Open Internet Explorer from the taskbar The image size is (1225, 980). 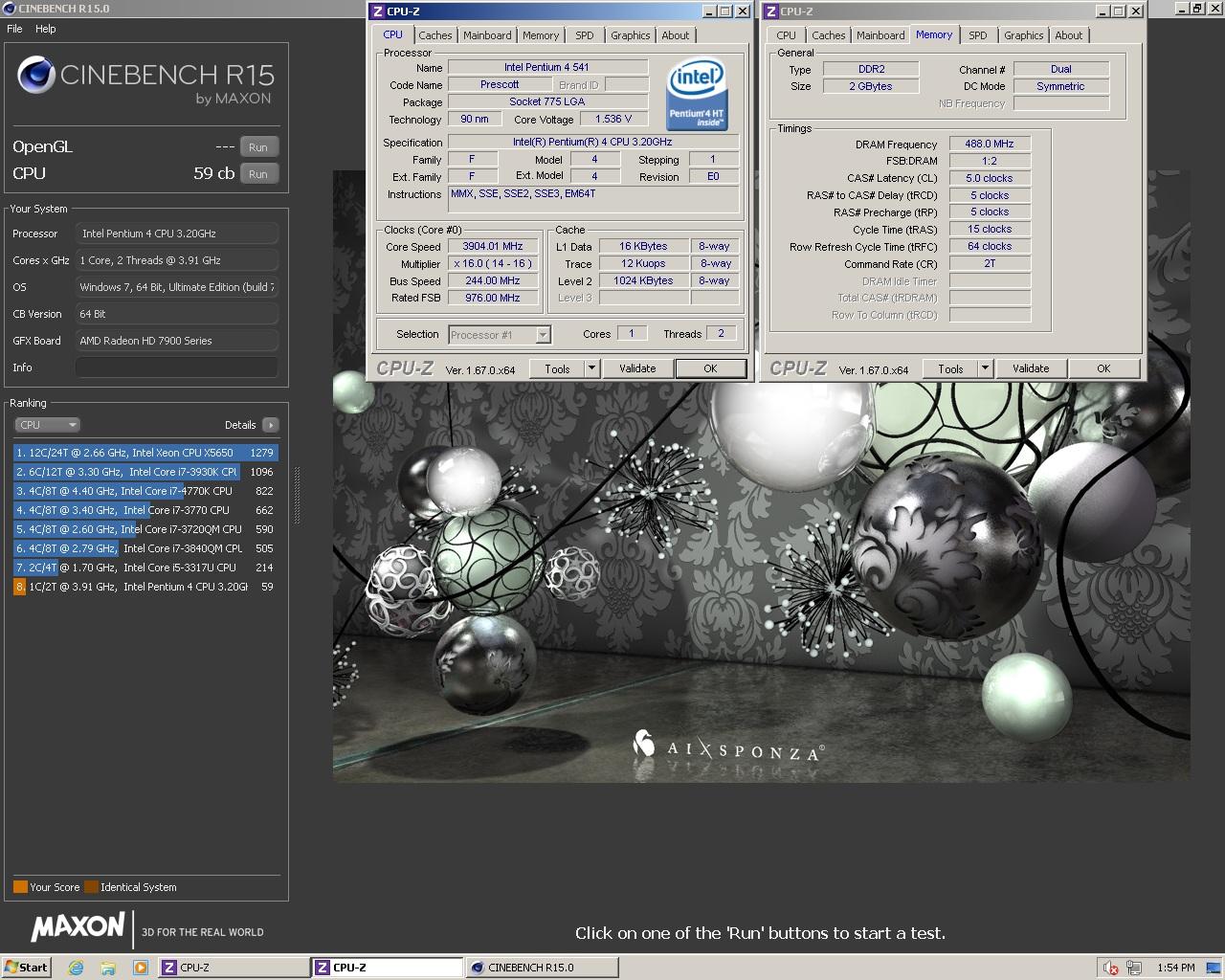[x=76, y=968]
